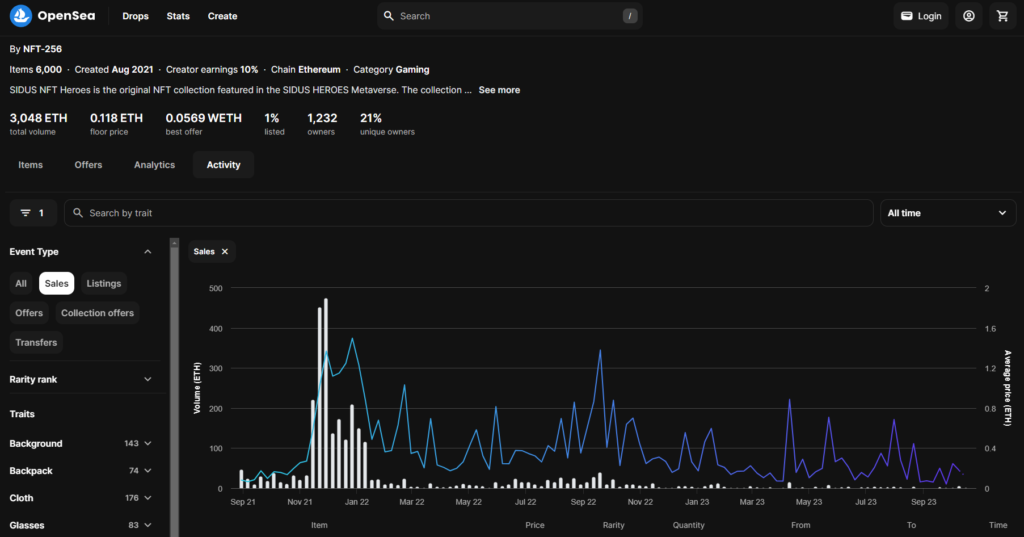
Task: Expand the Backpack trait list
Action: pos(148,470)
